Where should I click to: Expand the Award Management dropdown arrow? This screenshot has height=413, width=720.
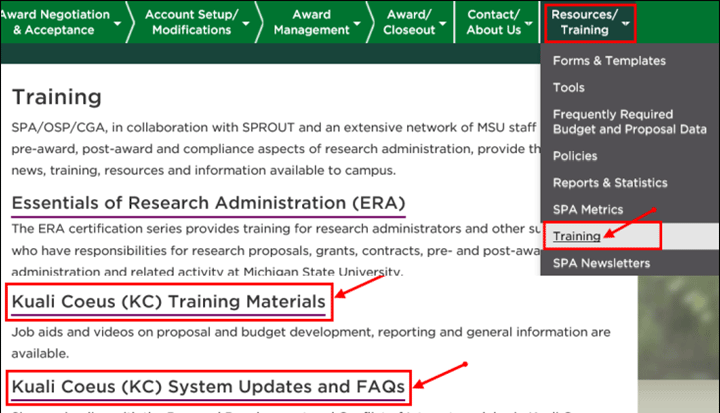pos(357,23)
